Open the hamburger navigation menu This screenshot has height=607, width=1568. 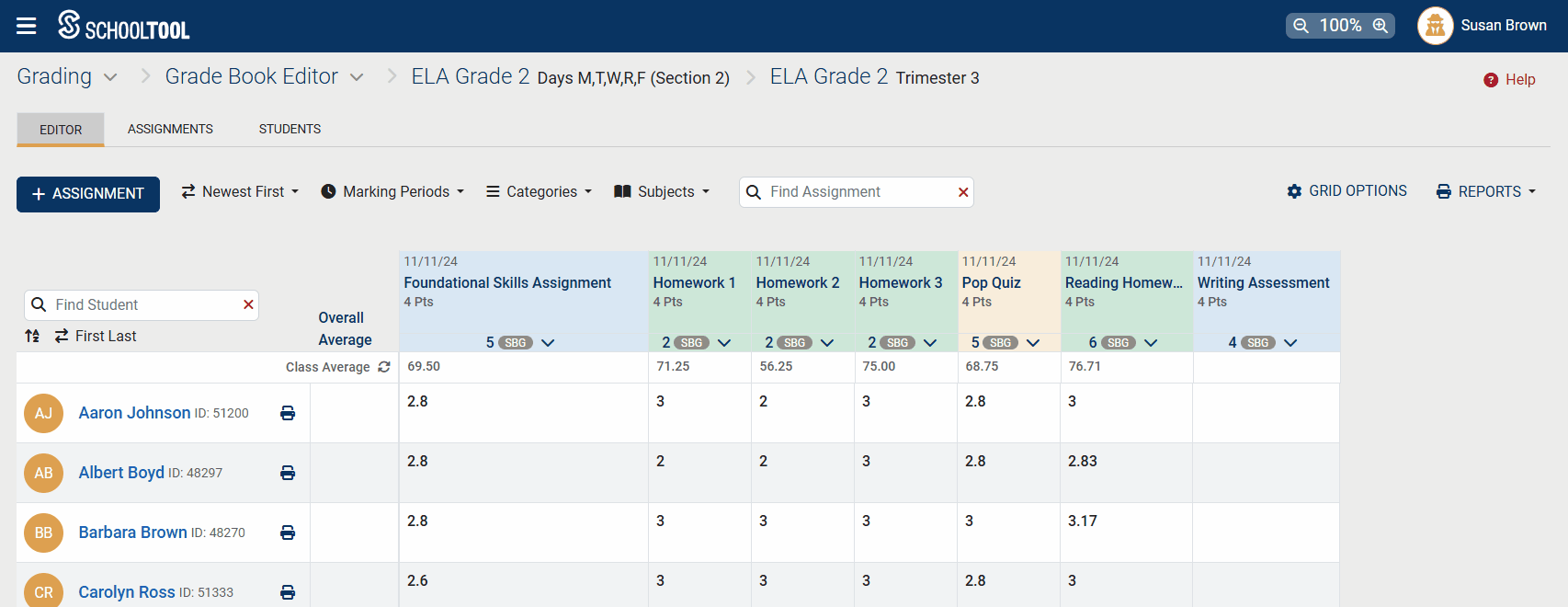click(x=27, y=26)
